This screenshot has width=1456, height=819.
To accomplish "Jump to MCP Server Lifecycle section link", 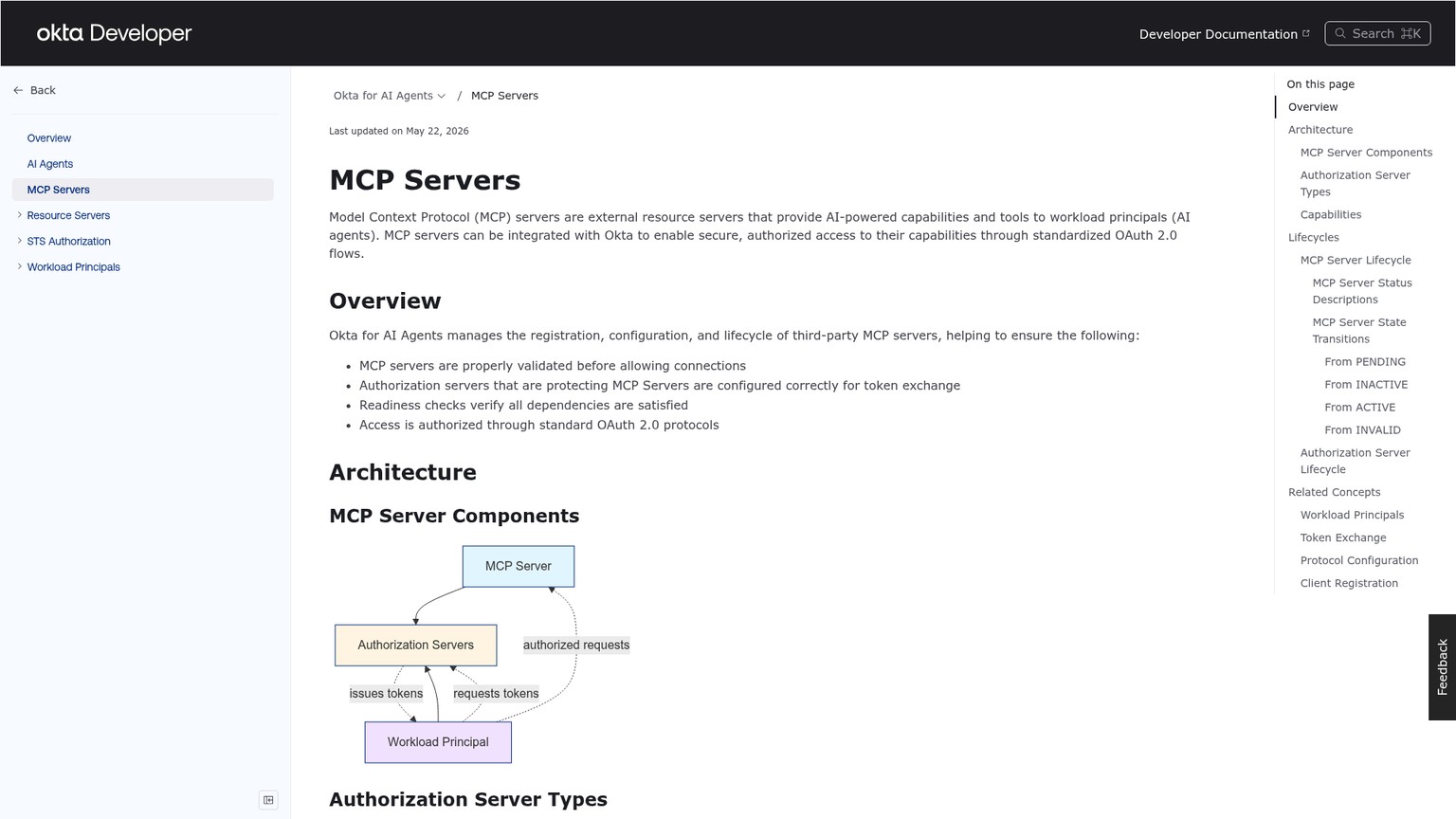I will [1355, 261].
